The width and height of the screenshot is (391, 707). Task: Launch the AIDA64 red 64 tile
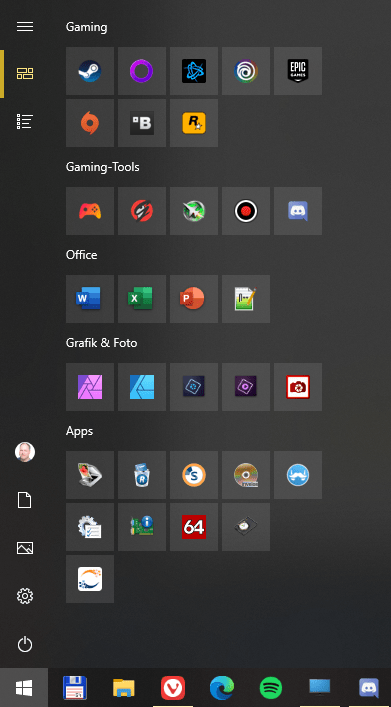coord(194,527)
